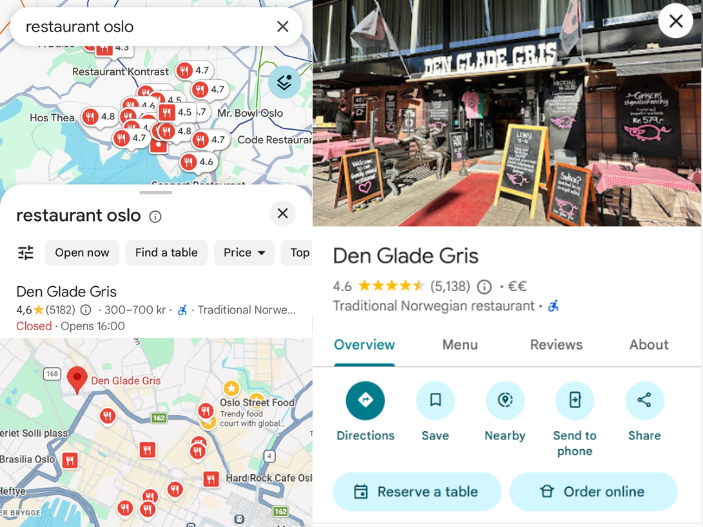Open Den Glade Gris result in list
The width and height of the screenshot is (703, 527).
[x=156, y=309]
